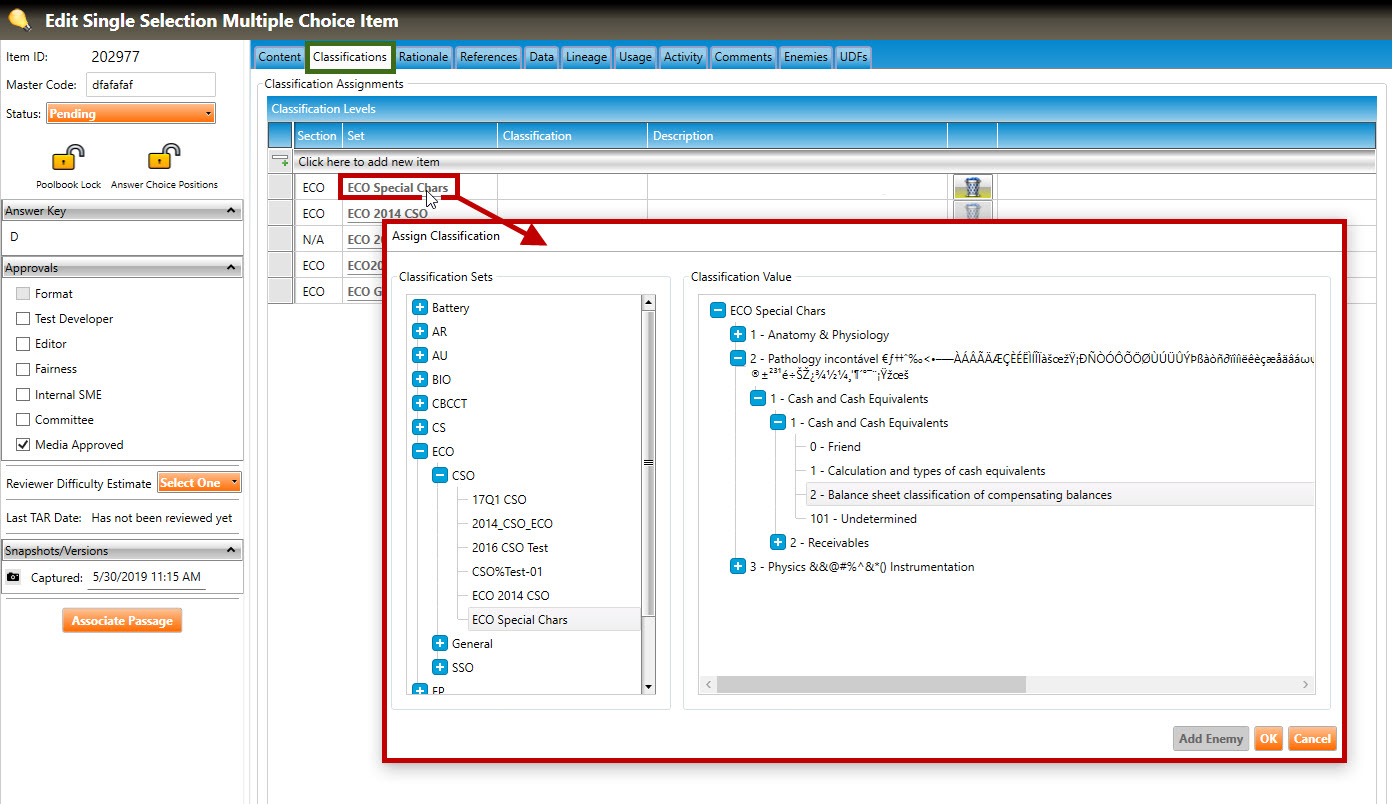The width and height of the screenshot is (1392, 804).
Task: Click the OK button in Assign Classification
Action: (1268, 739)
